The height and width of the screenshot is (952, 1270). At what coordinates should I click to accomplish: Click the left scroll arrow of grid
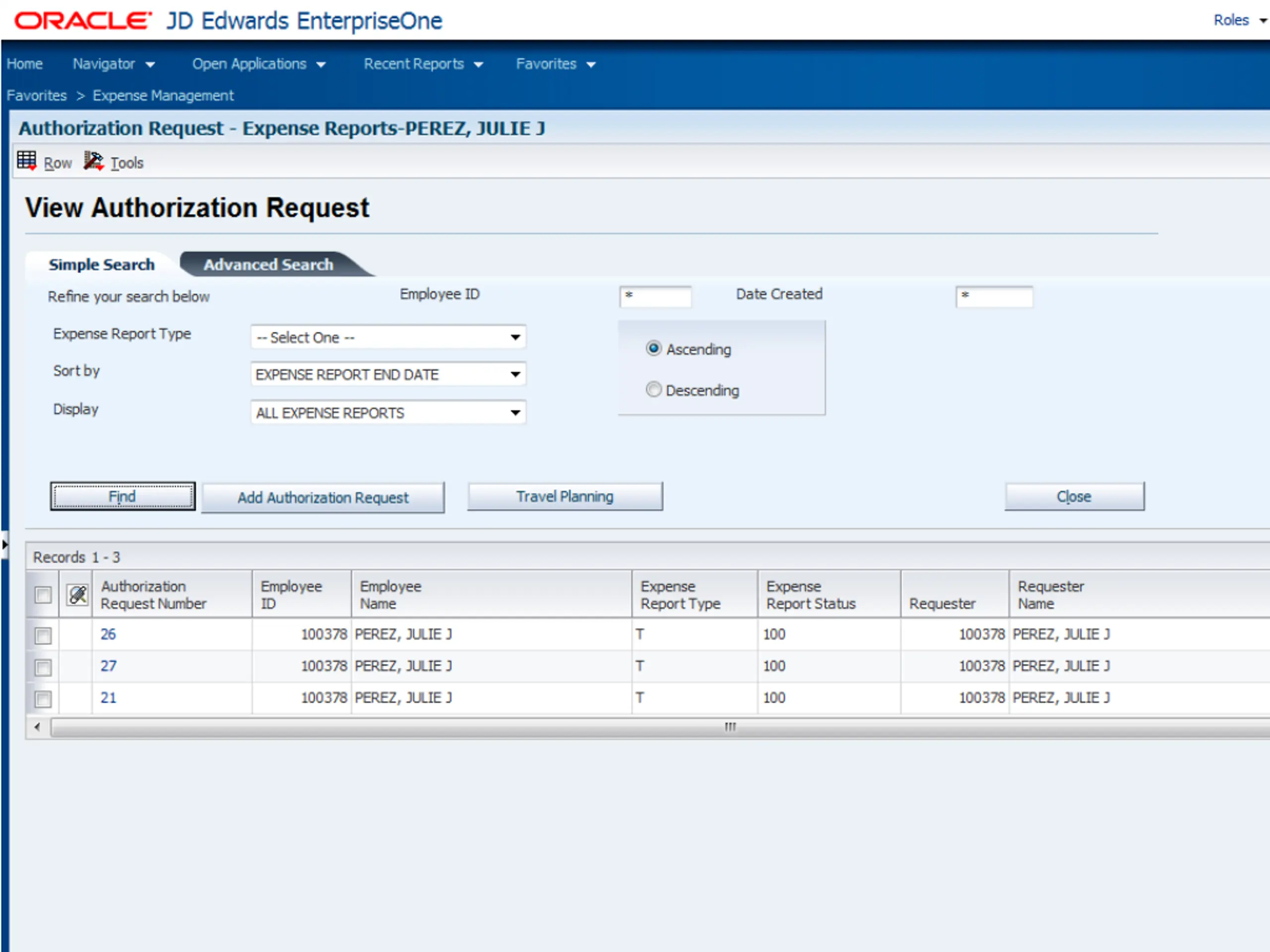coord(37,727)
